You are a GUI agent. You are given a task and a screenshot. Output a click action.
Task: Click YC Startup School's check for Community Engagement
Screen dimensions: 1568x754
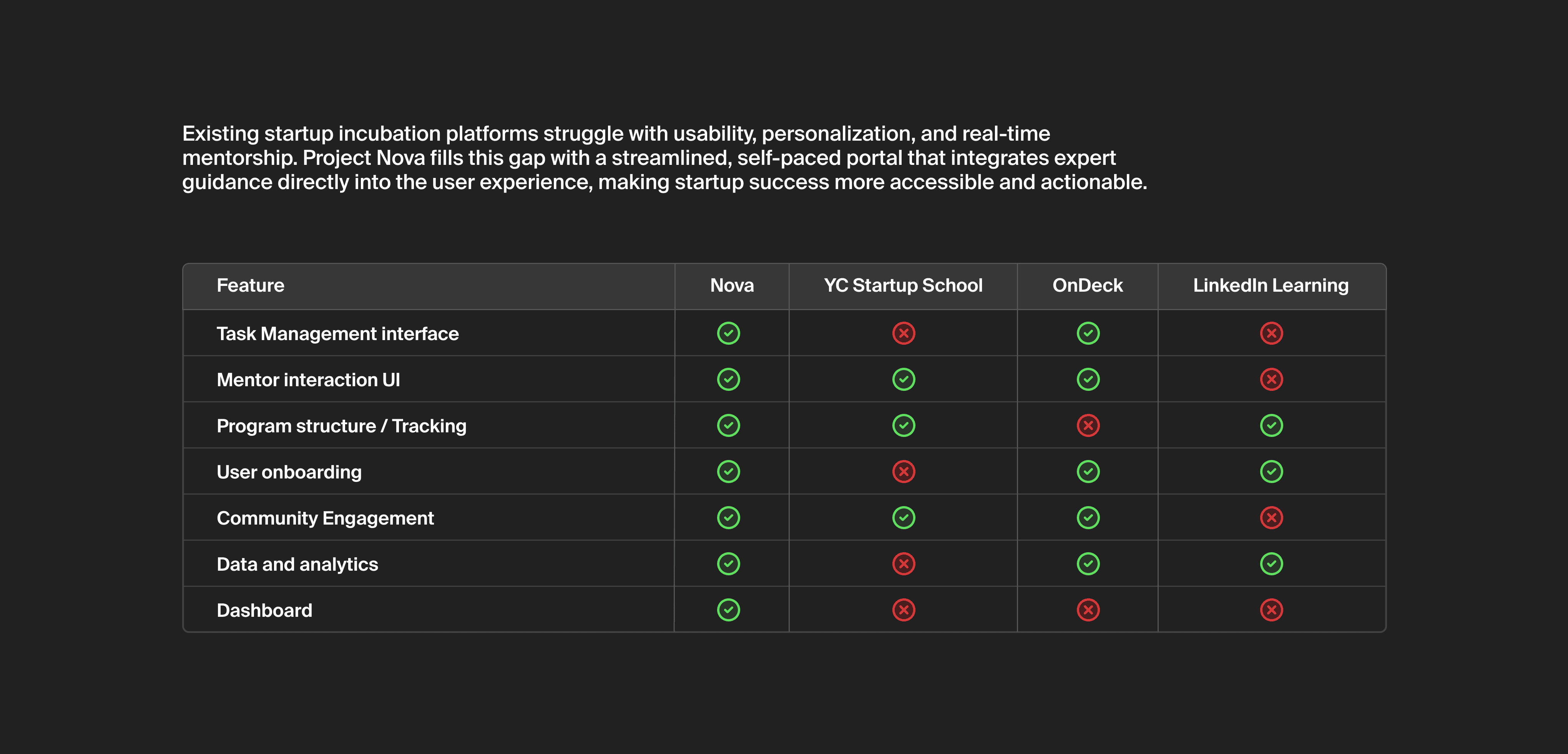(903, 517)
